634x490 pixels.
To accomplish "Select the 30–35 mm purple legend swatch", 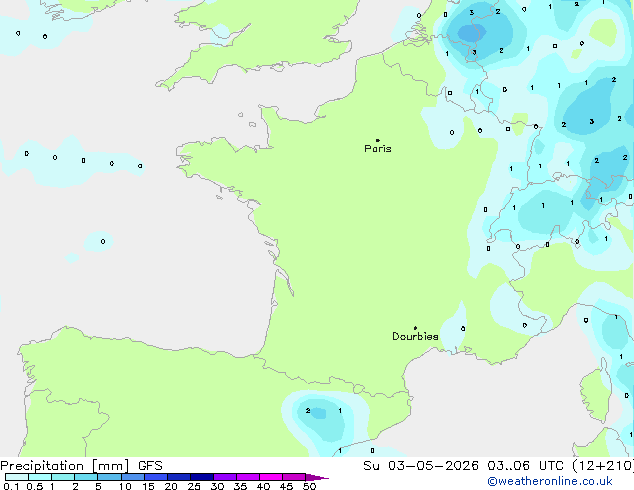I will coord(225,477).
